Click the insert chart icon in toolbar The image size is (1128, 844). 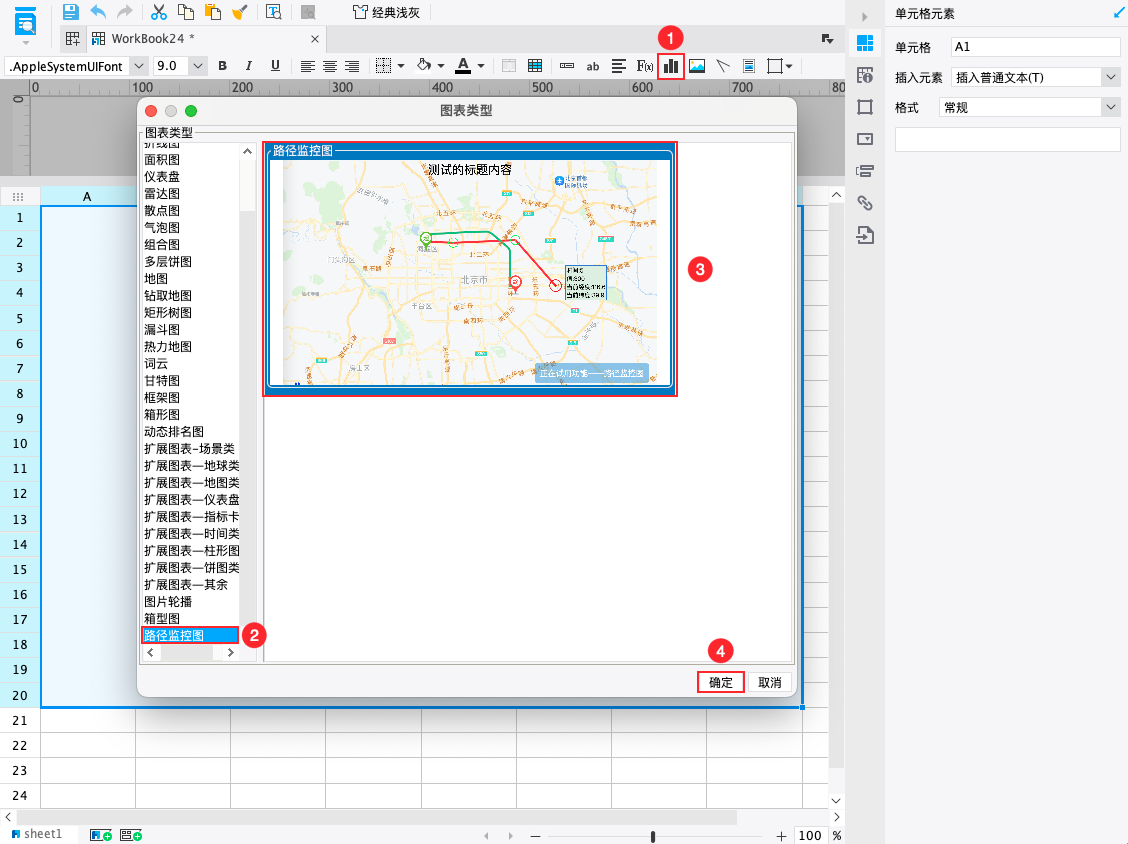pos(670,66)
